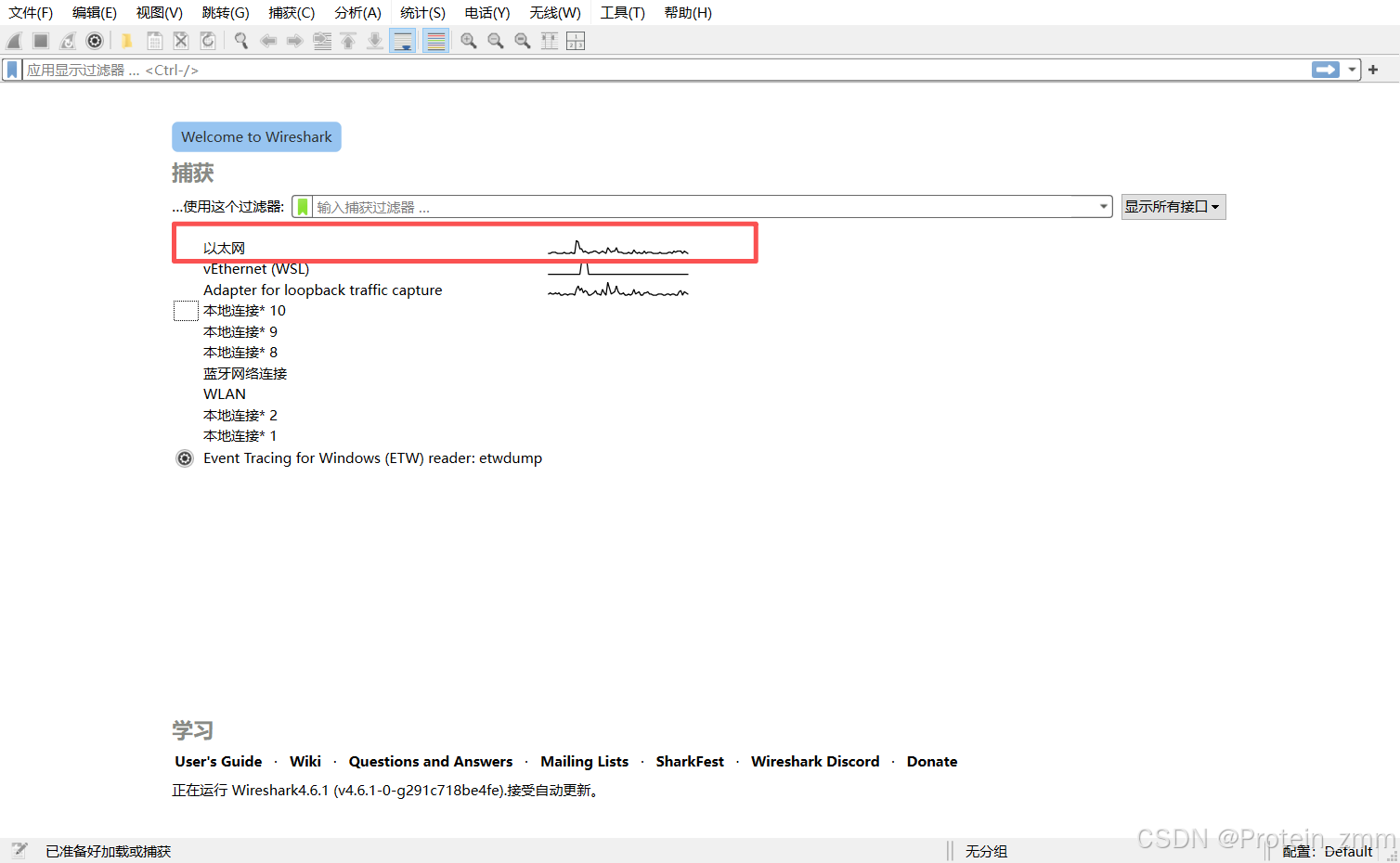Click capture filter green bookmark icon

click(x=303, y=207)
